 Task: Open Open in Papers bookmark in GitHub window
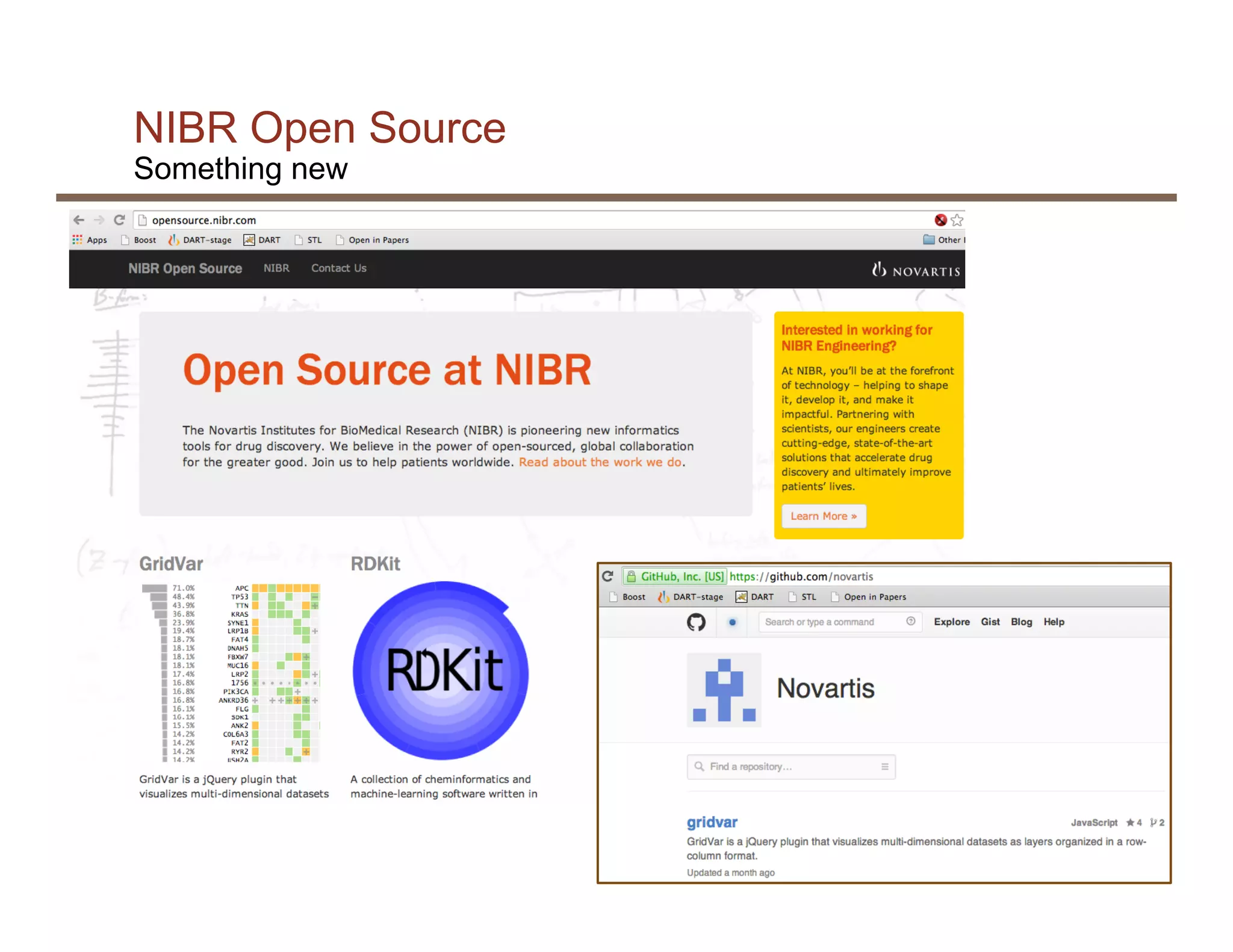(869, 597)
